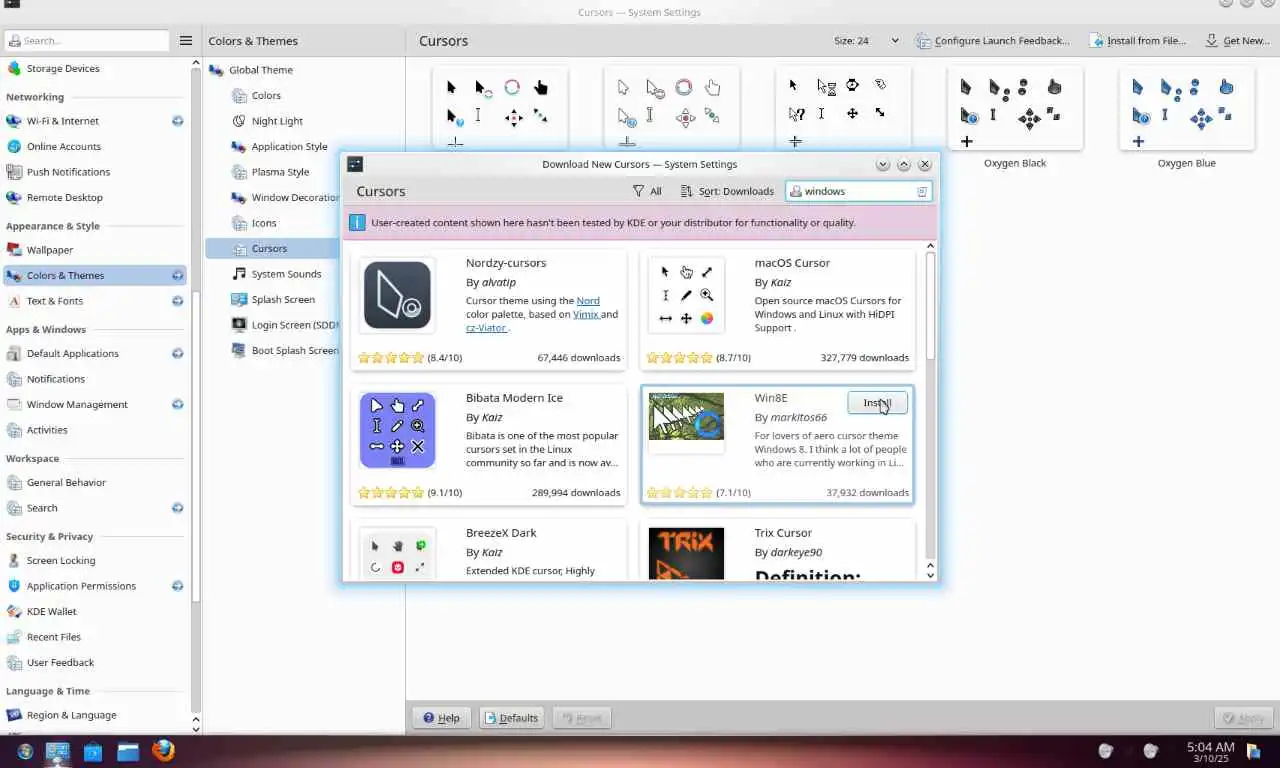Open Window Management icon

(14, 405)
